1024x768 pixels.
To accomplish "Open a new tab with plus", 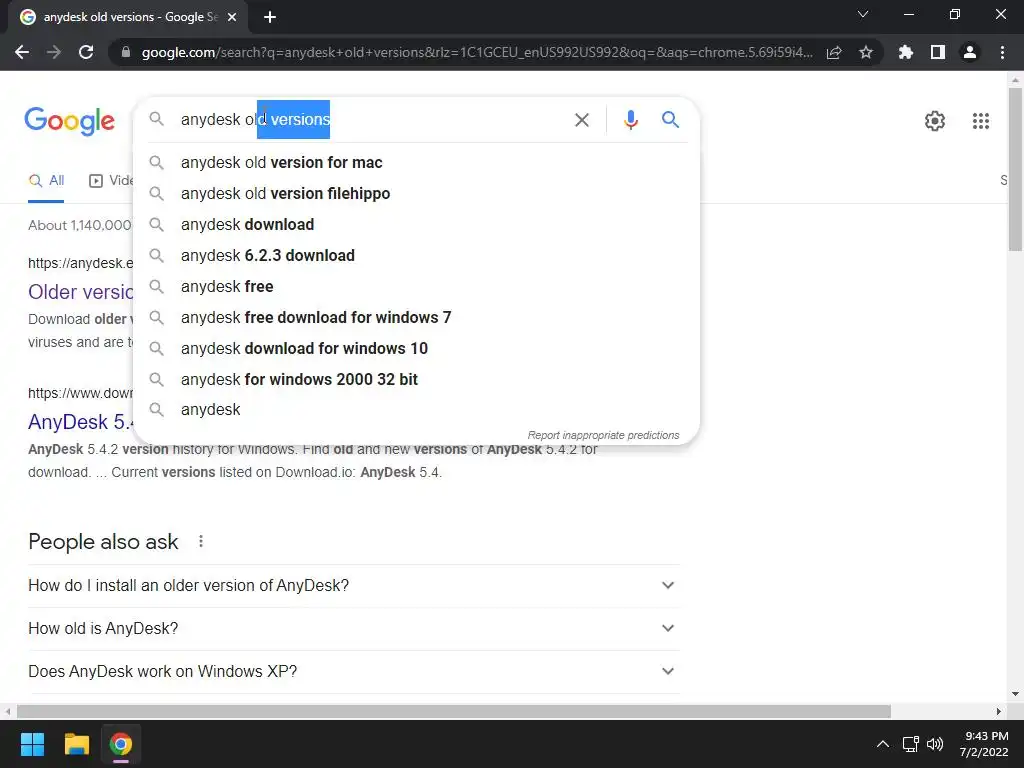I will (270, 17).
